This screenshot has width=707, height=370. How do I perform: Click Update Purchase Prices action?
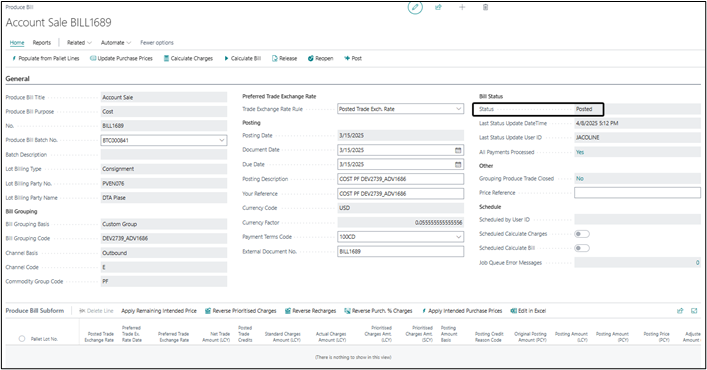121,59
